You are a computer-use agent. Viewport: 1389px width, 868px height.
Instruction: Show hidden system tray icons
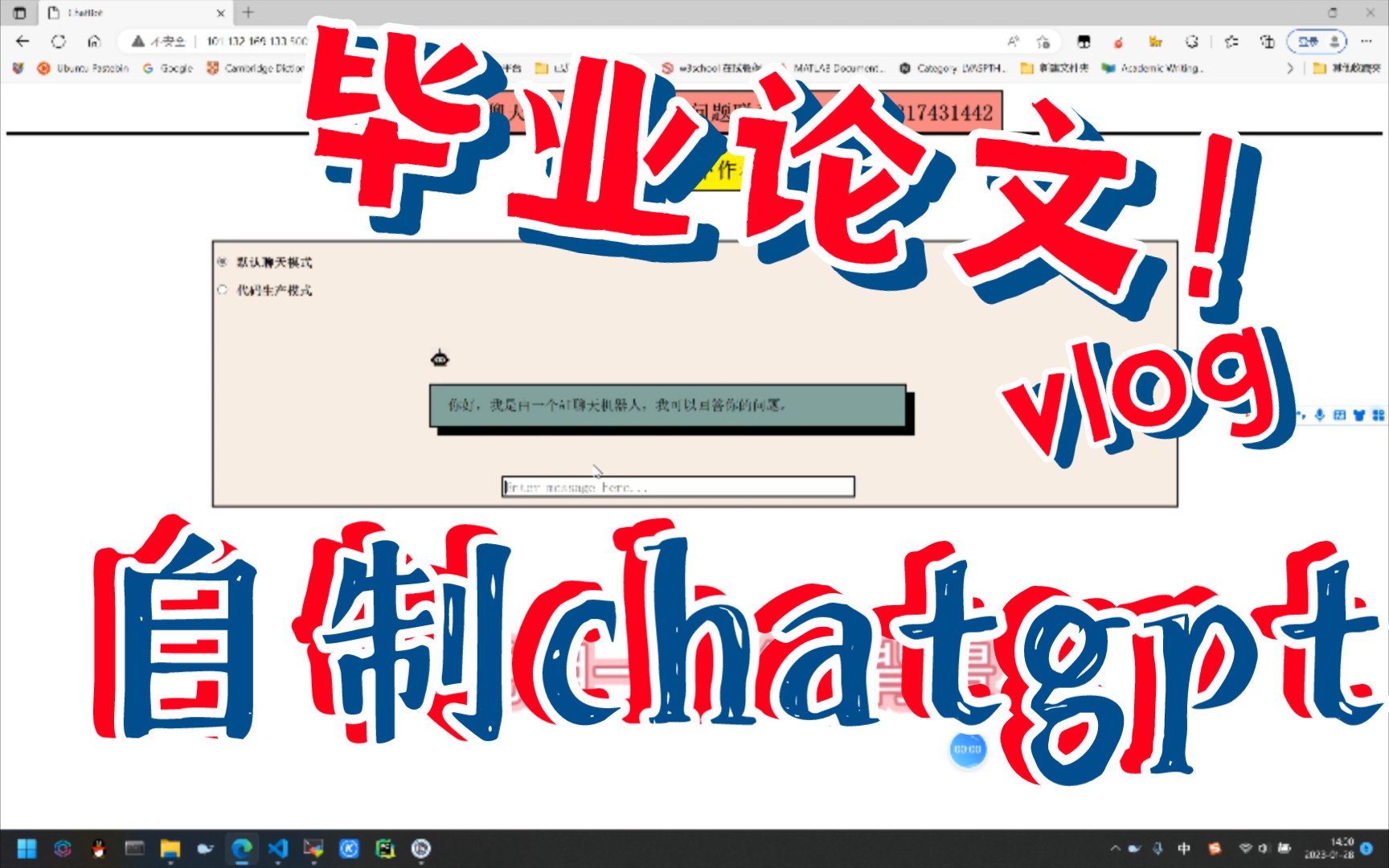click(x=1115, y=849)
